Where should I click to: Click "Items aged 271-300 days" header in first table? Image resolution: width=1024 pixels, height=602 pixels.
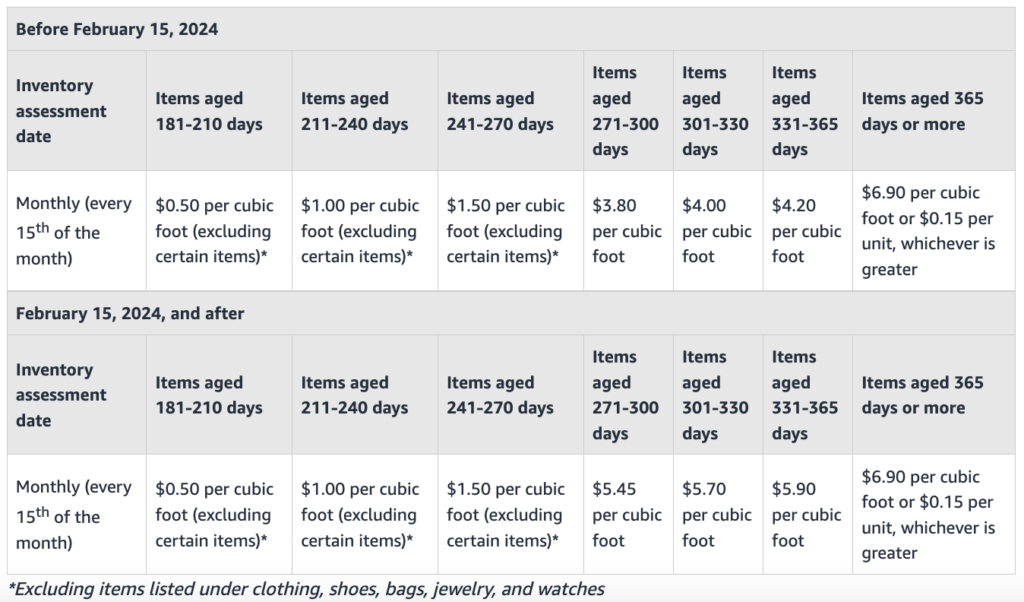pos(626,111)
